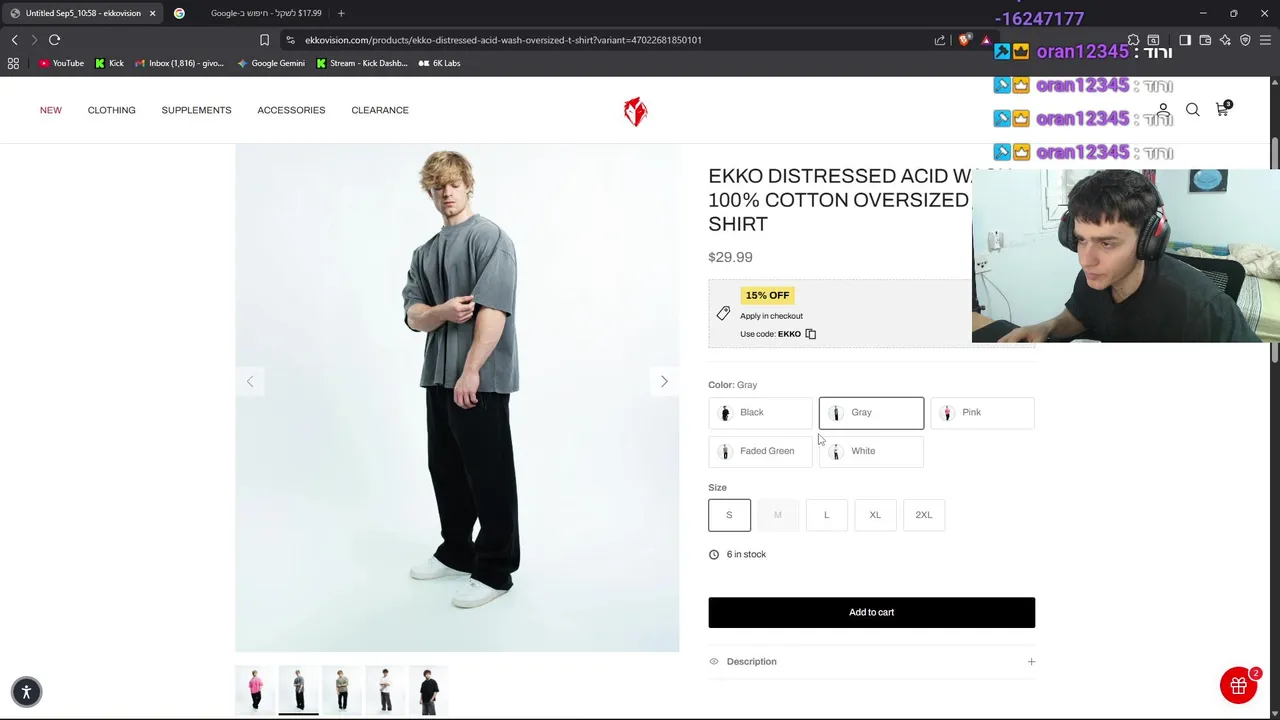1280x720 pixels.
Task: Select Pink color option
Action: tap(982, 413)
